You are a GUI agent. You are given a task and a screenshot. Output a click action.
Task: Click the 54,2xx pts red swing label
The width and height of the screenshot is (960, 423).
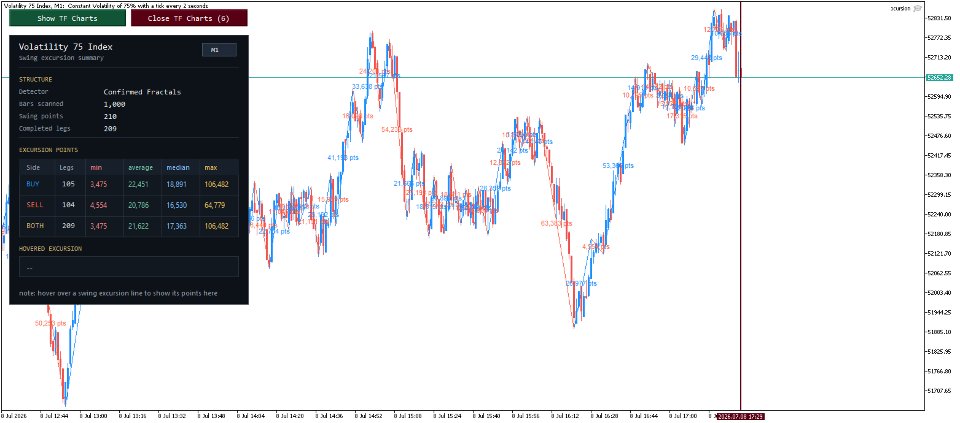tap(397, 130)
